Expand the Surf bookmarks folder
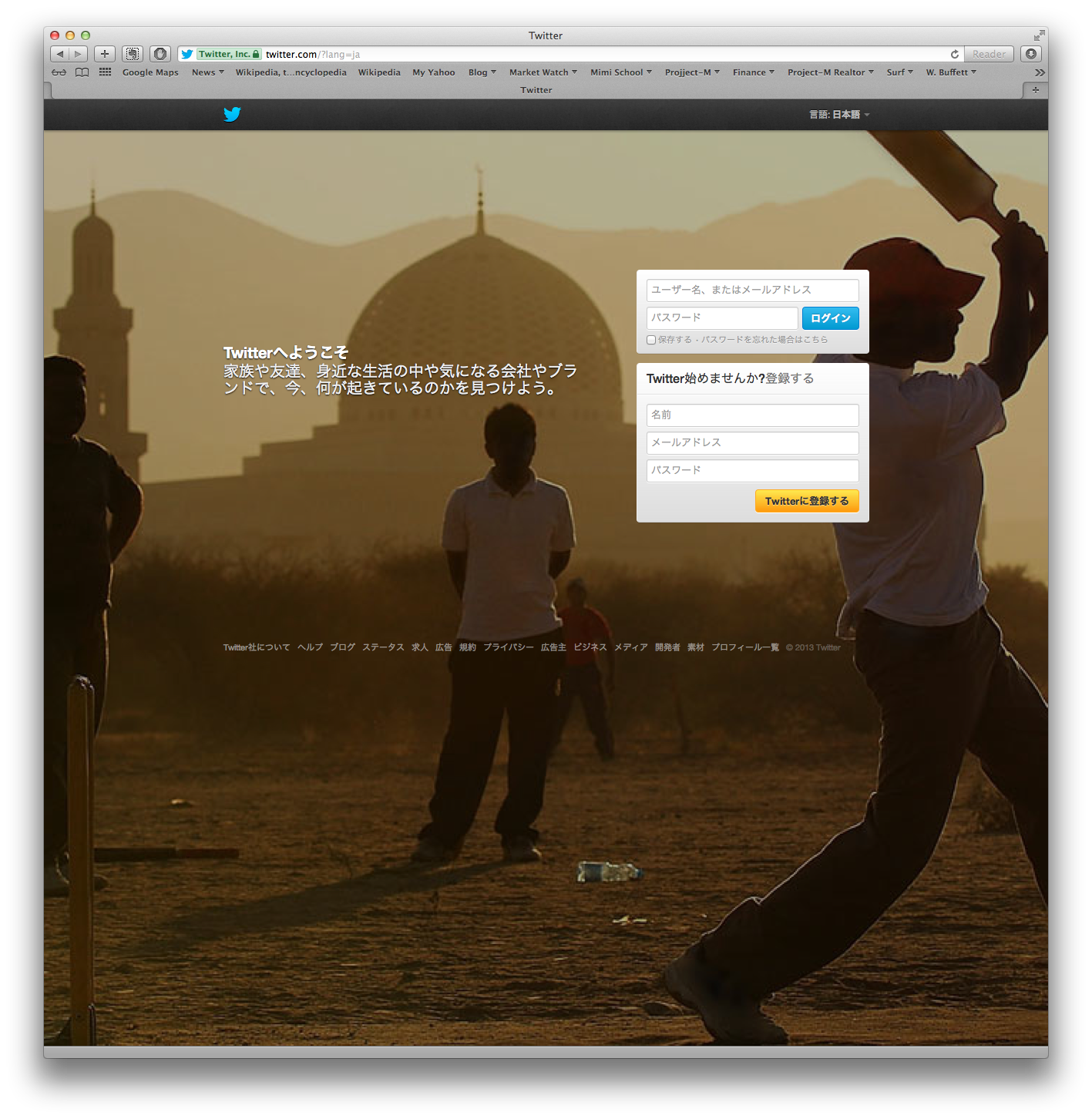The image size is (1092, 1119). [900, 72]
